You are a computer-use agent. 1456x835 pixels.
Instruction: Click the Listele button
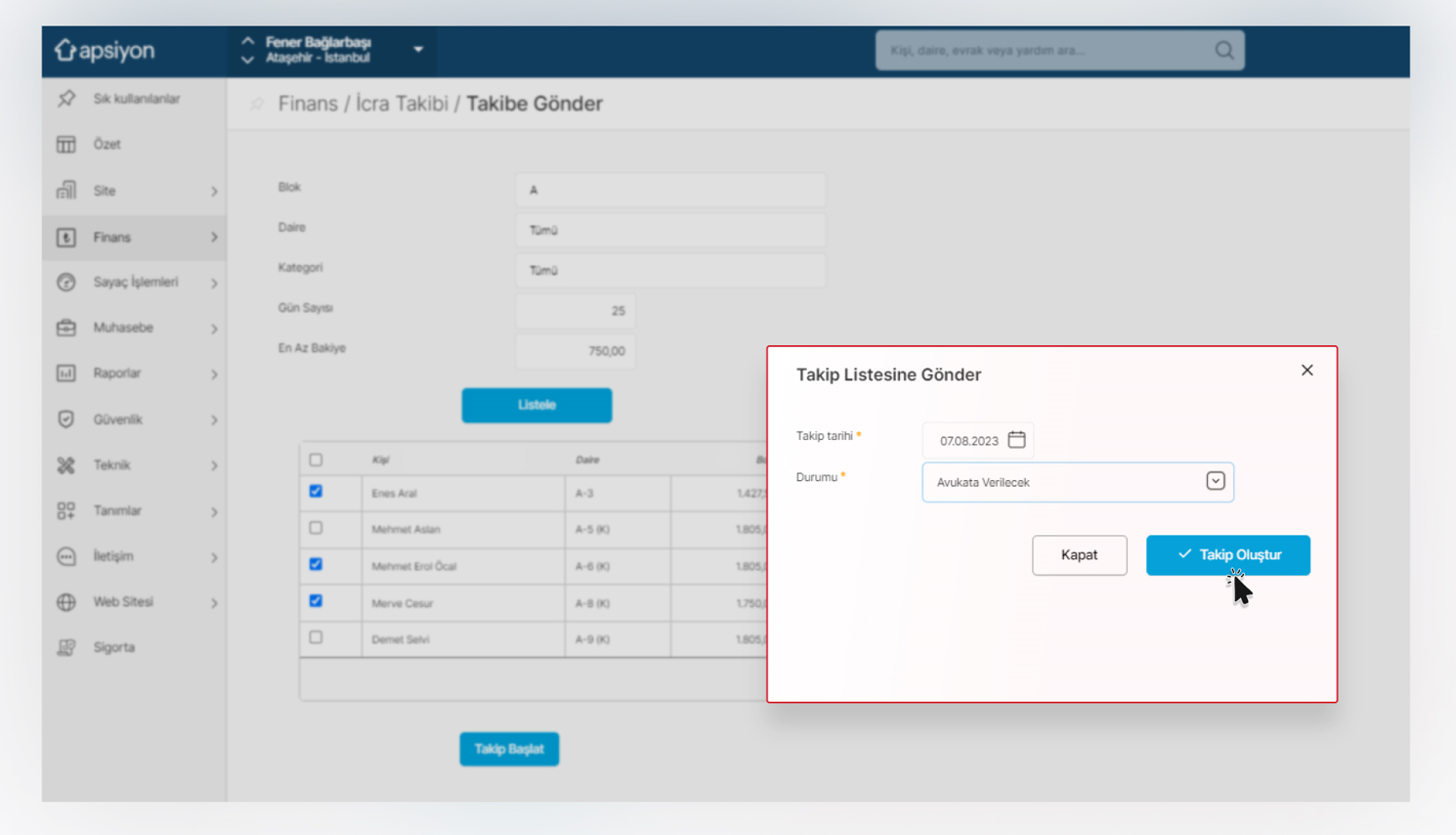pos(536,405)
